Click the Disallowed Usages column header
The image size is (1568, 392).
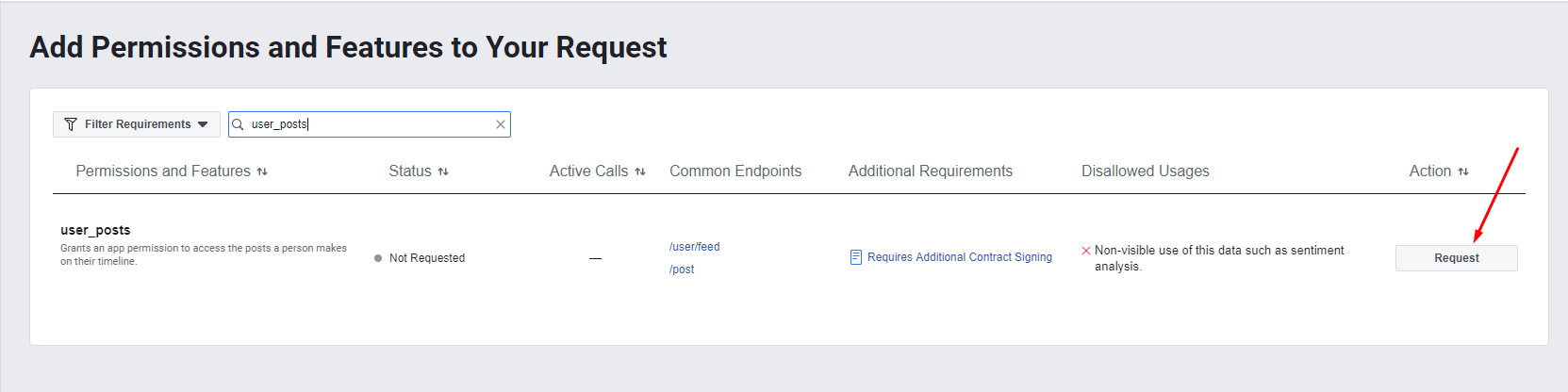[1146, 171]
